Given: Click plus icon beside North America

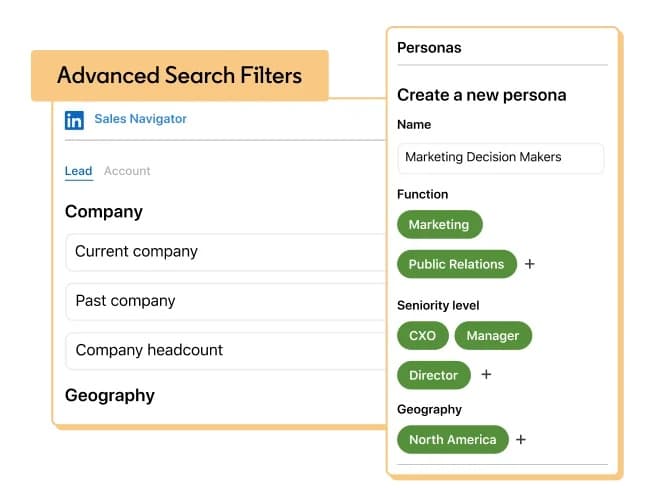Looking at the screenshot, I should point(521,439).
